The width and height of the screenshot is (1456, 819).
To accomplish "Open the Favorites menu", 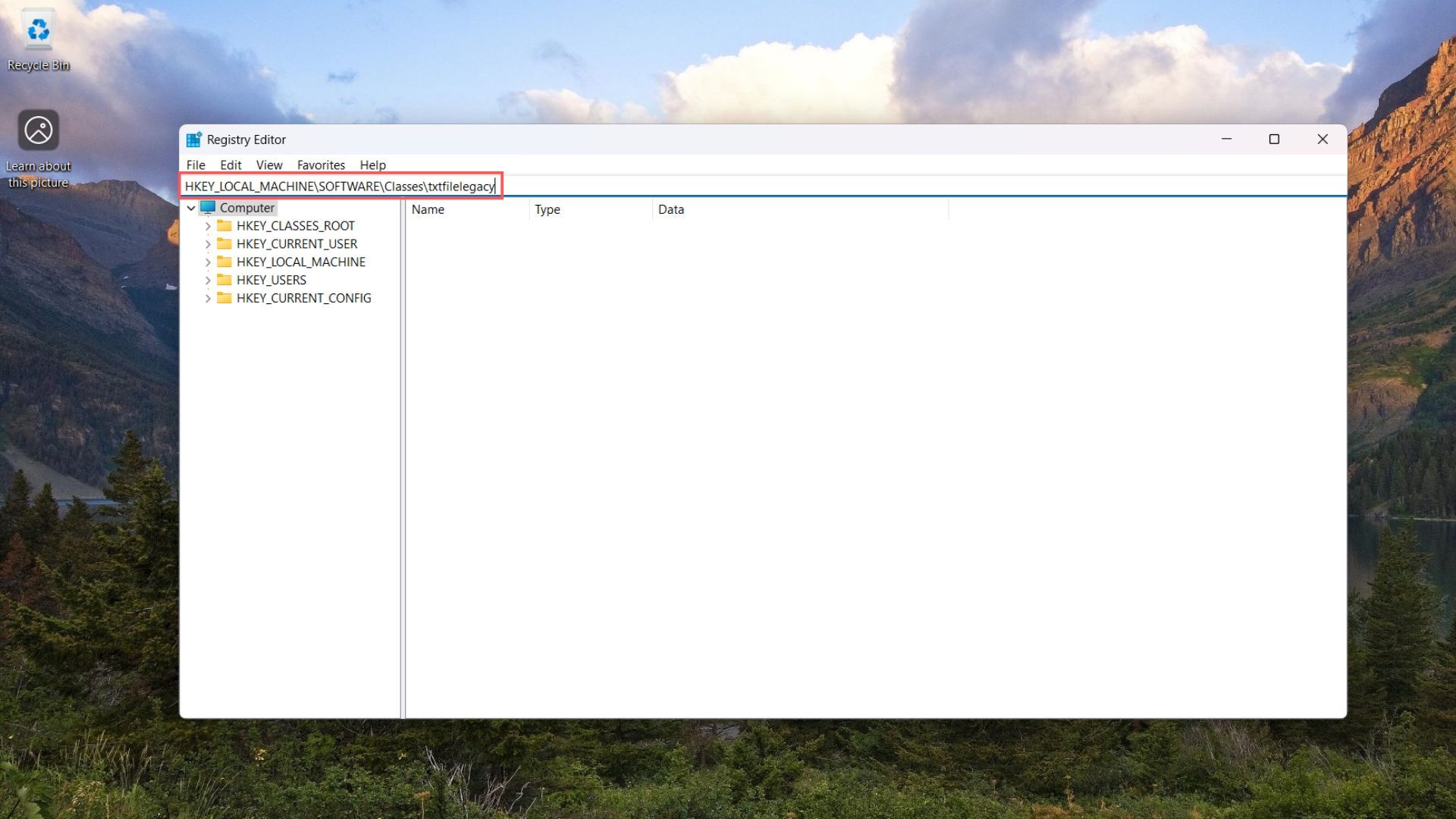I will (x=321, y=165).
